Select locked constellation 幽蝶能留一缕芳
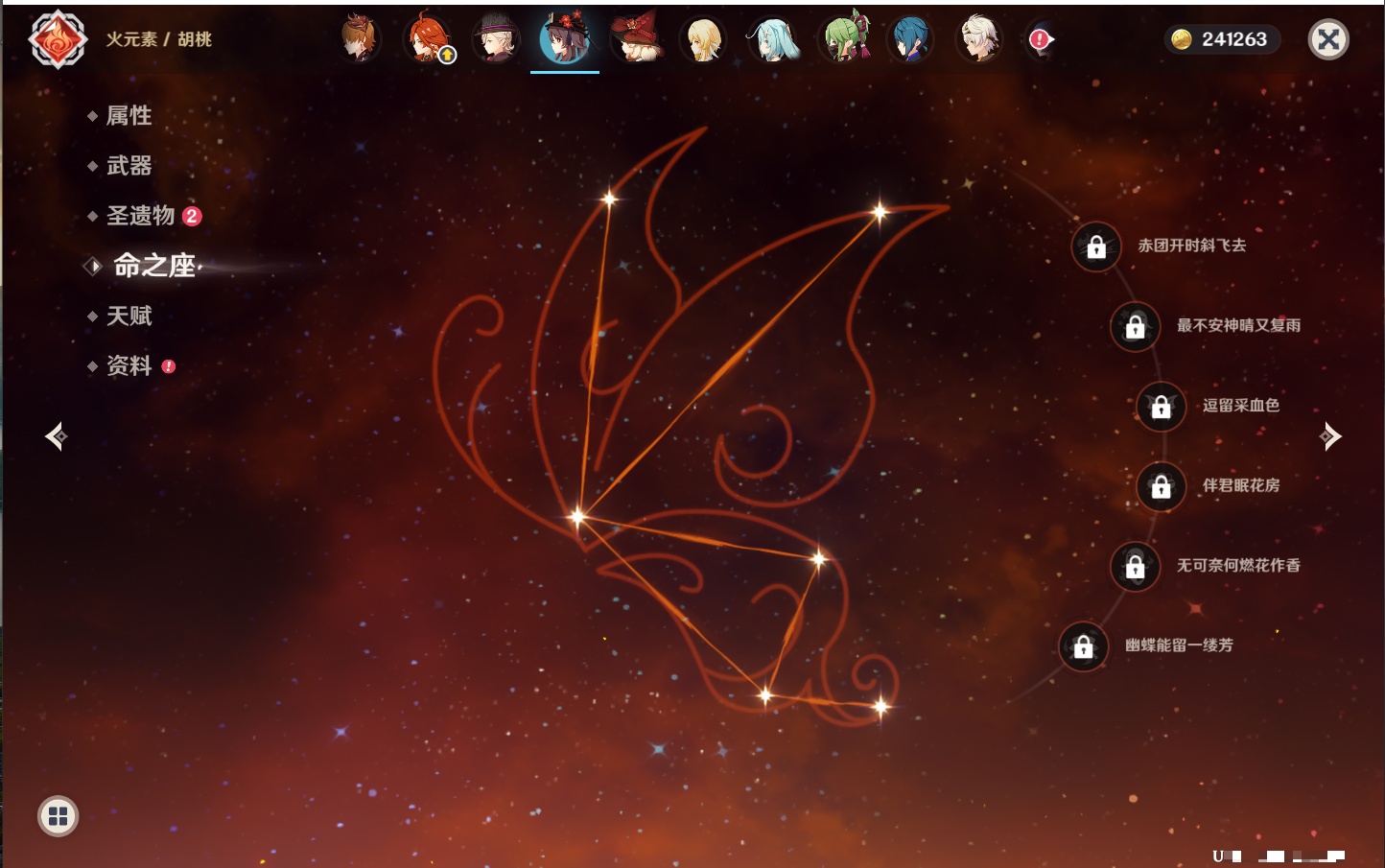Viewport: 1385px width, 868px height. (1084, 646)
